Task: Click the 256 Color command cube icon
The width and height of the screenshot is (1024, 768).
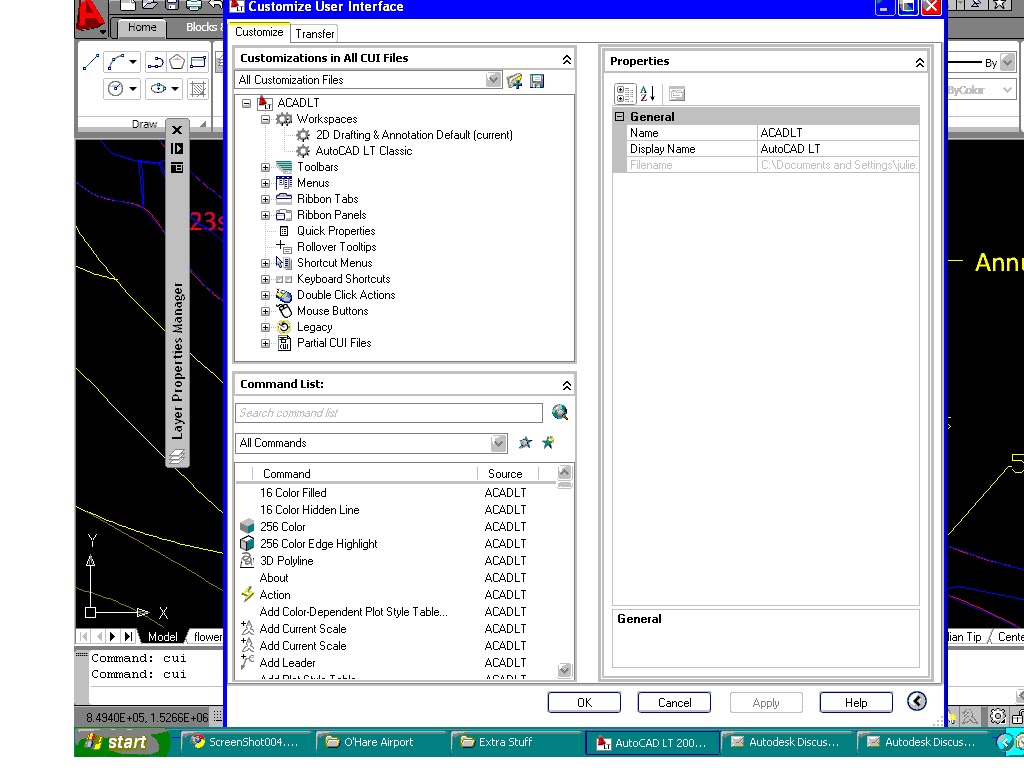Action: pyautogui.click(x=247, y=526)
